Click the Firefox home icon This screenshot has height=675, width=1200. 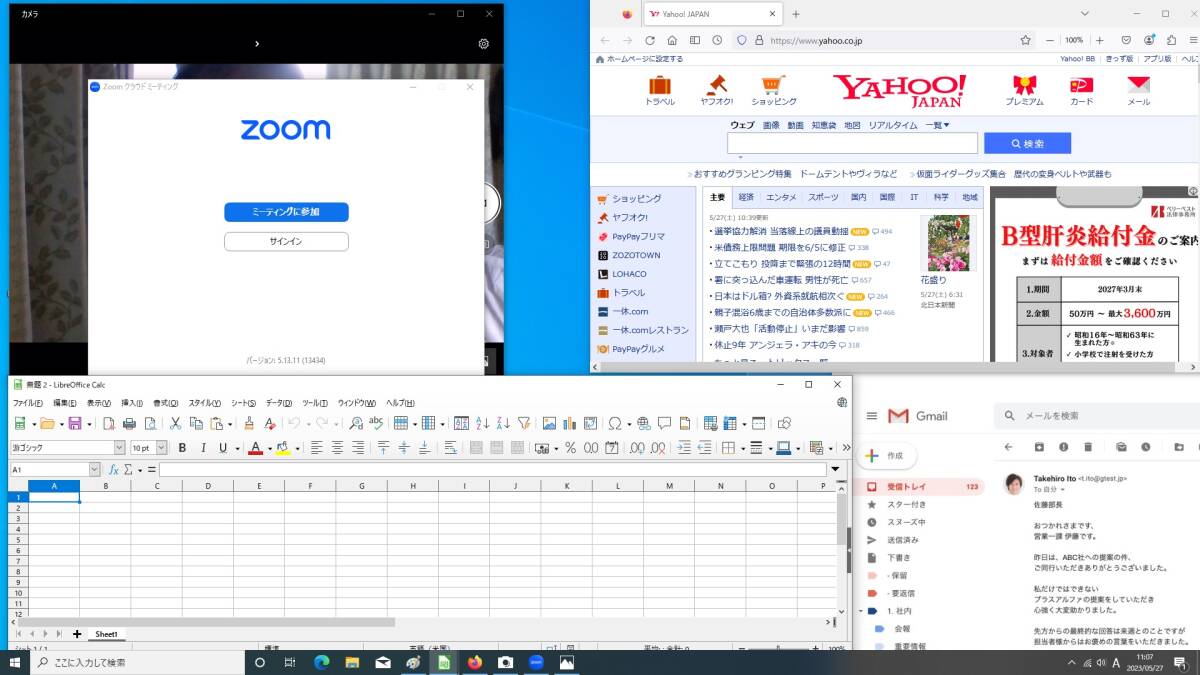[672, 41]
